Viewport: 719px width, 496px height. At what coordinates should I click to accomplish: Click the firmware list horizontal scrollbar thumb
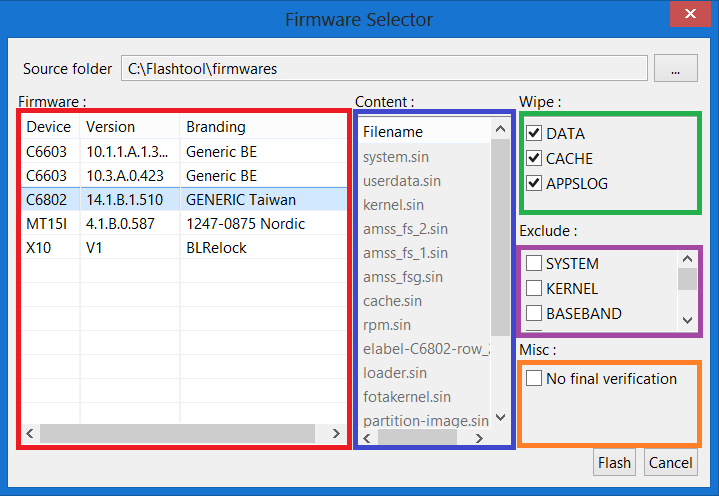coord(177,433)
